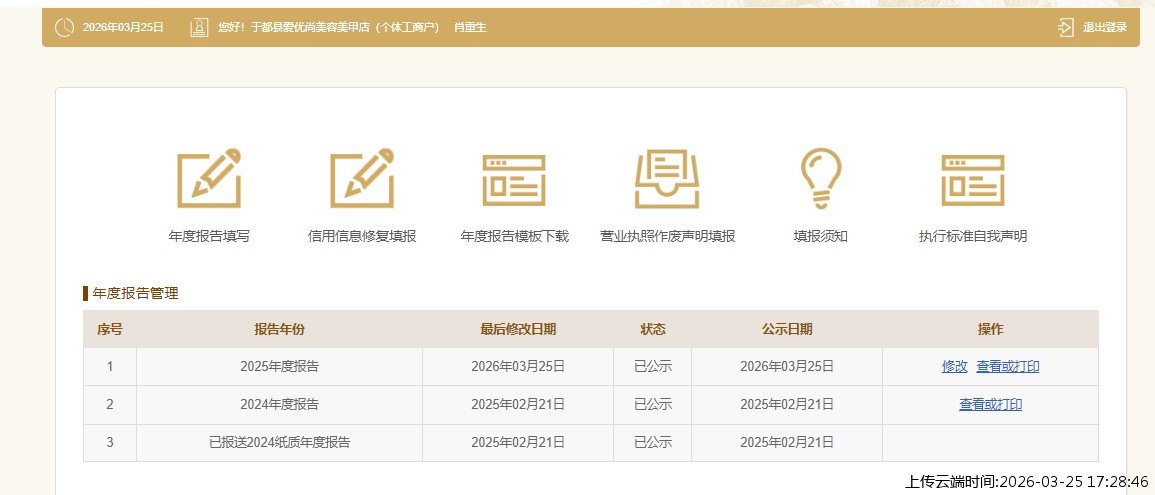Click the 填报须知 lightbulb icon
This screenshot has width=1155, height=495.
click(x=820, y=178)
